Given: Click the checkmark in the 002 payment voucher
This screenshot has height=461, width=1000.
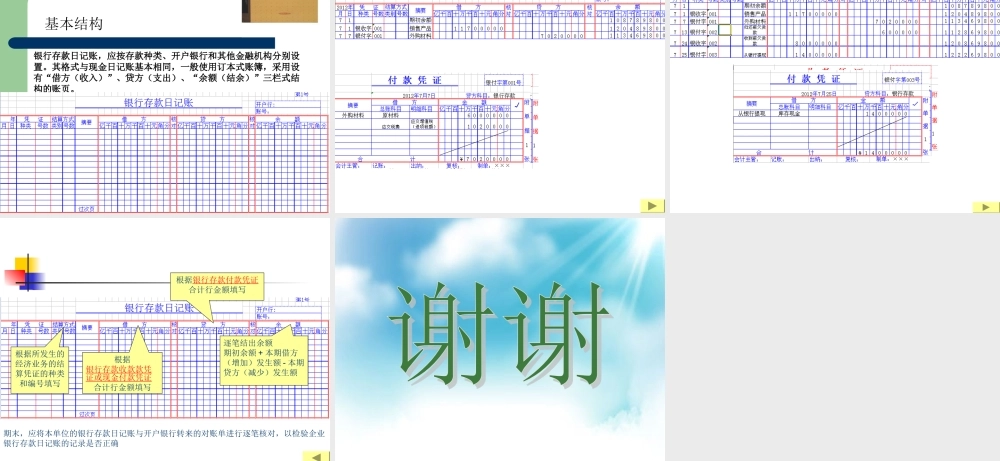Looking at the screenshot, I should coord(916,103).
